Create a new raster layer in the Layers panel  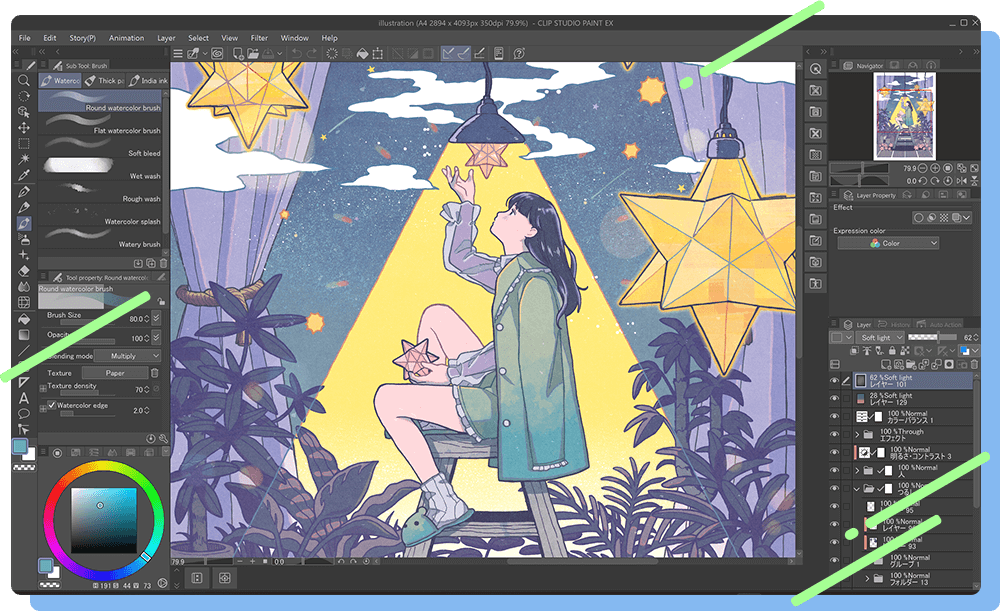[x=888, y=364]
